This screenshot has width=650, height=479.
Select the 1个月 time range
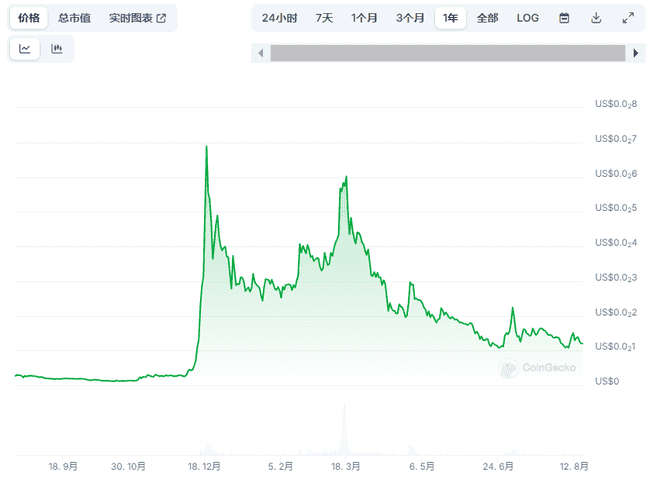pyautogui.click(x=364, y=18)
